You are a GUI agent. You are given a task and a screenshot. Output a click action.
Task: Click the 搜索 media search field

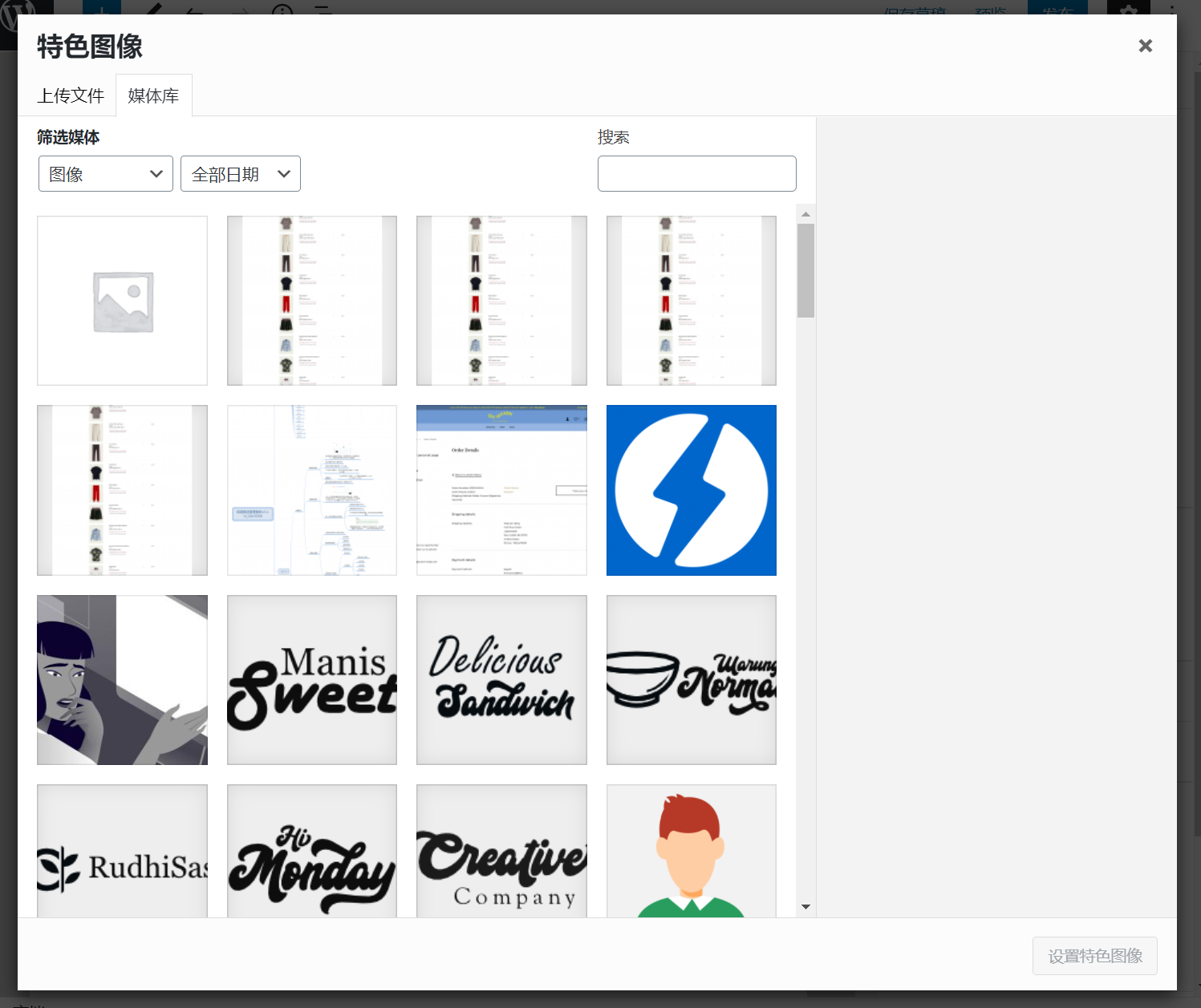696,174
